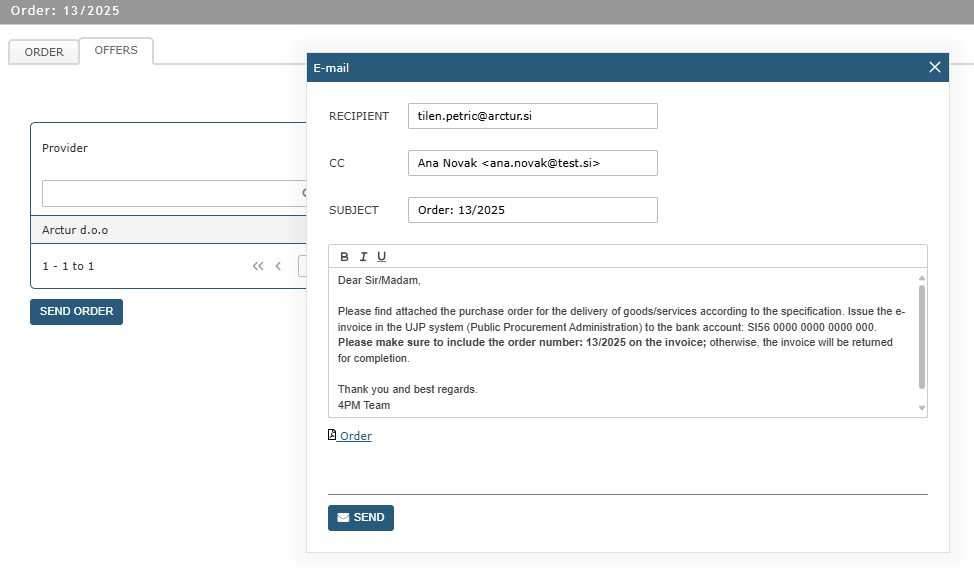Select the OFFERS tab
974x584 pixels.
click(x=116, y=50)
